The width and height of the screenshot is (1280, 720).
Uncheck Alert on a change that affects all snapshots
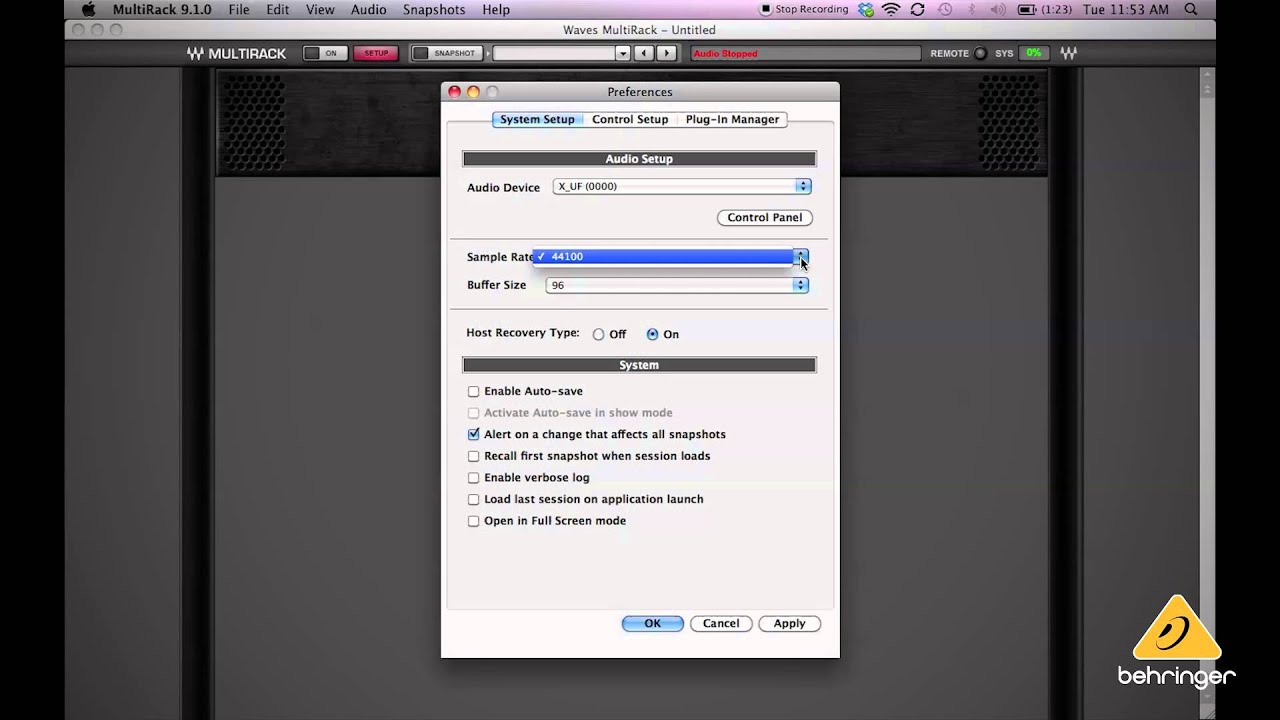(x=474, y=434)
